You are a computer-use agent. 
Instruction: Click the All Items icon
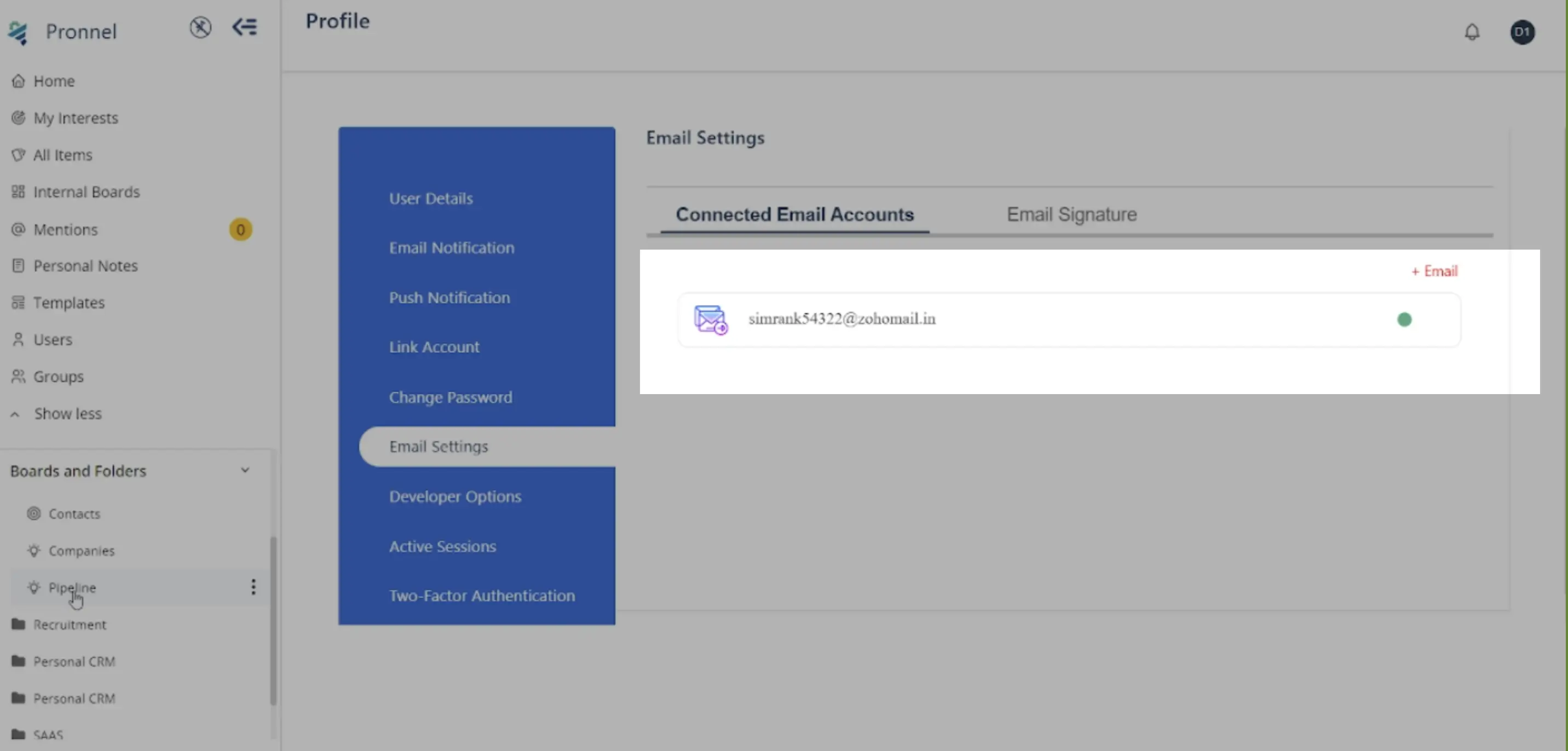point(18,154)
